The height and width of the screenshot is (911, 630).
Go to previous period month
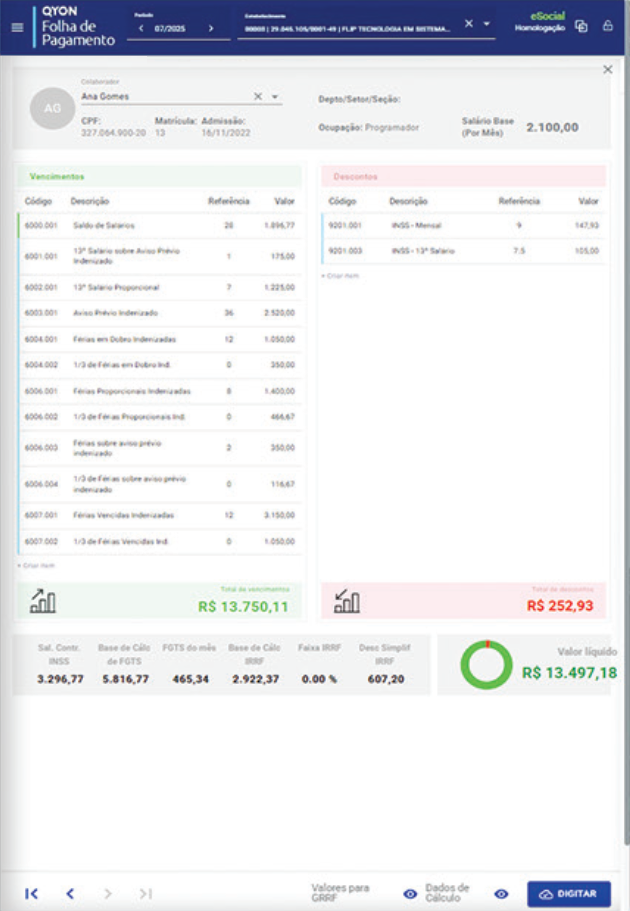[140, 28]
